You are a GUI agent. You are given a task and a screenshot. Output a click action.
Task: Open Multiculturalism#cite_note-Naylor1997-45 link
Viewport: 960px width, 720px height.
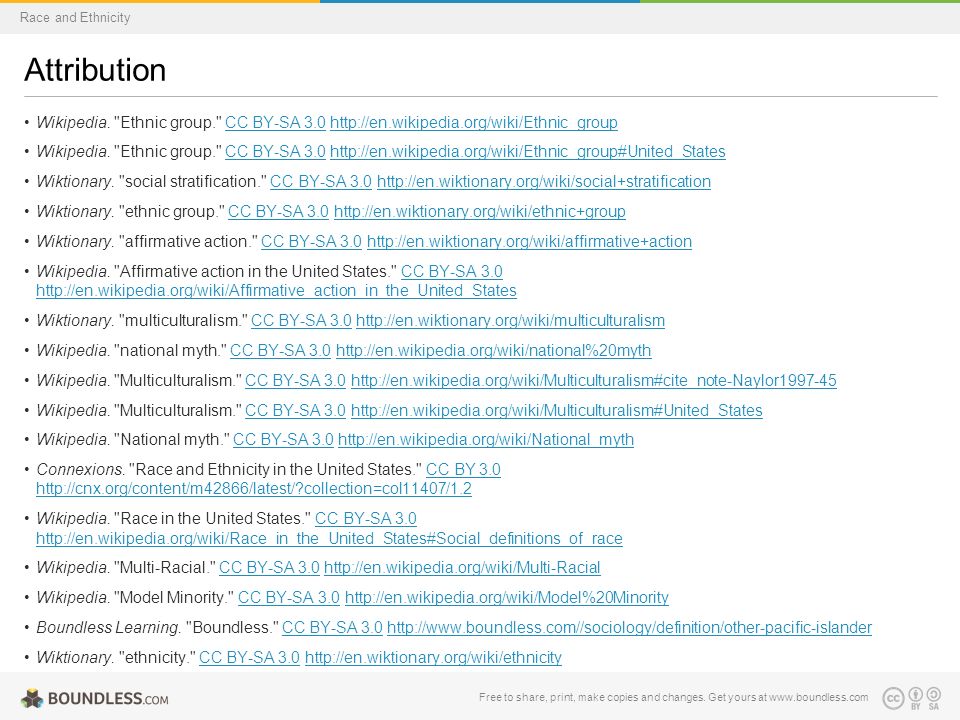point(593,380)
